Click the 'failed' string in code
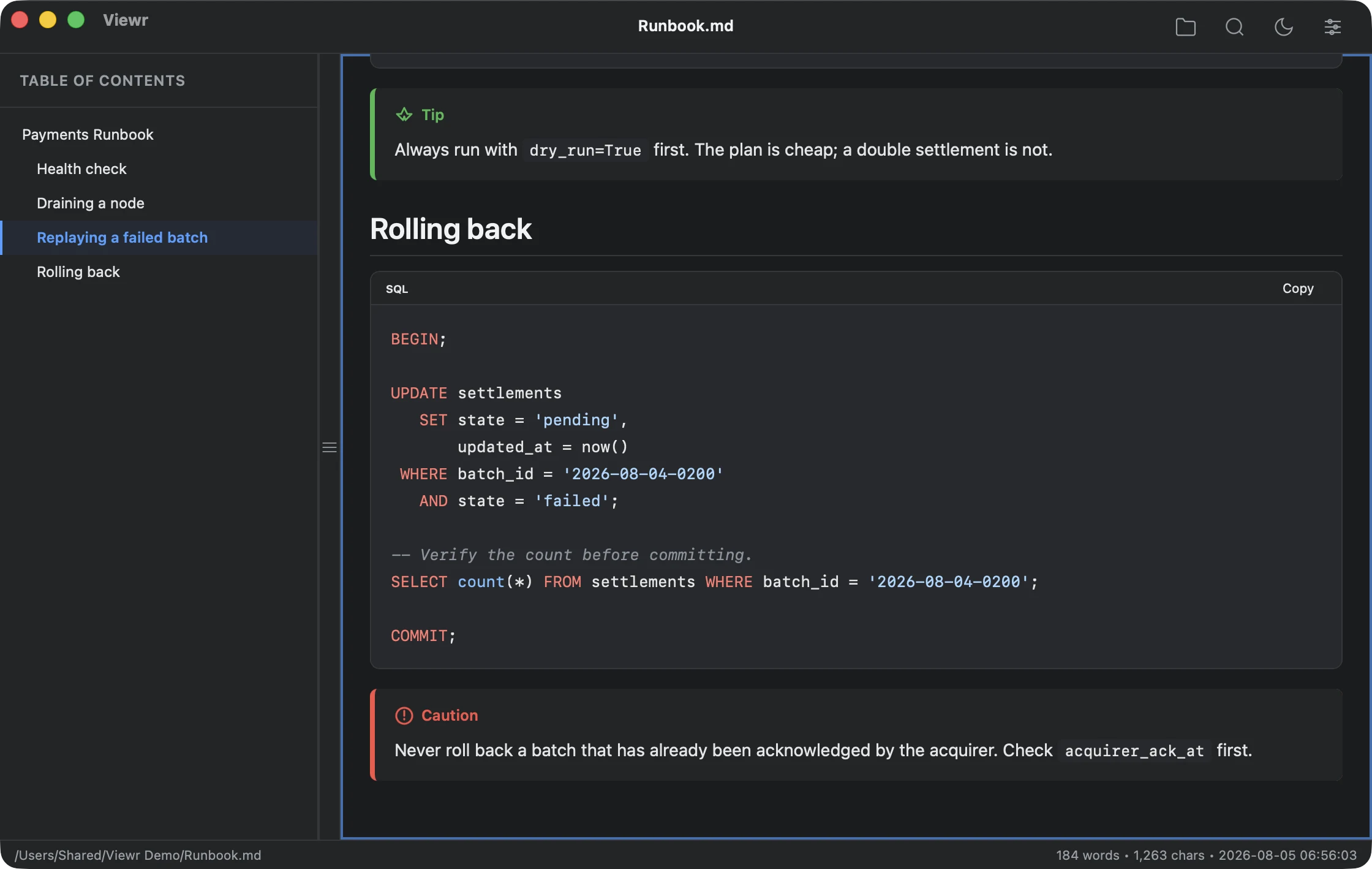This screenshot has height=869, width=1372. (x=571, y=501)
